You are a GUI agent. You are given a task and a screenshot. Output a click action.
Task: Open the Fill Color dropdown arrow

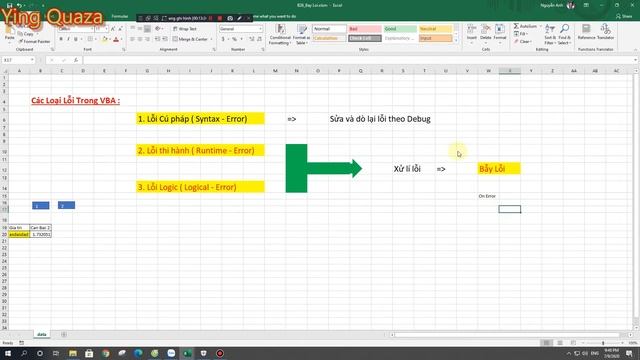click(x=109, y=39)
